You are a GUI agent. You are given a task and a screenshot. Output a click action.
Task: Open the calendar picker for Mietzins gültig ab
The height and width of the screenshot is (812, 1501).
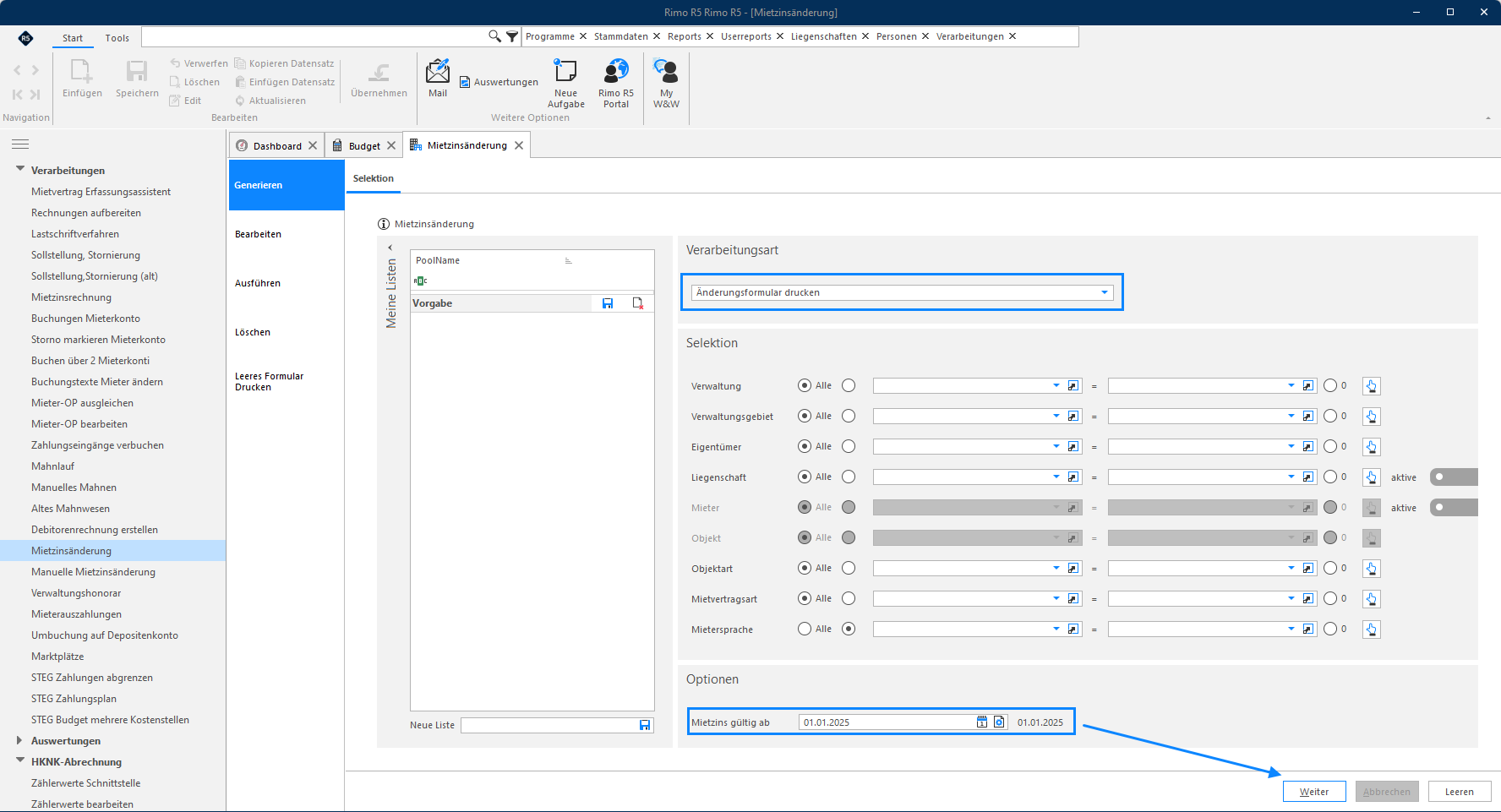982,722
